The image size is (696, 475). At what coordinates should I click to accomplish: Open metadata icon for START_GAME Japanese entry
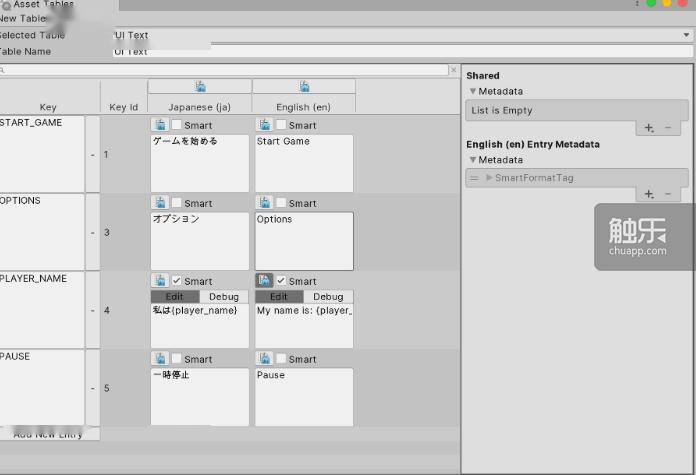pyautogui.click(x=159, y=125)
